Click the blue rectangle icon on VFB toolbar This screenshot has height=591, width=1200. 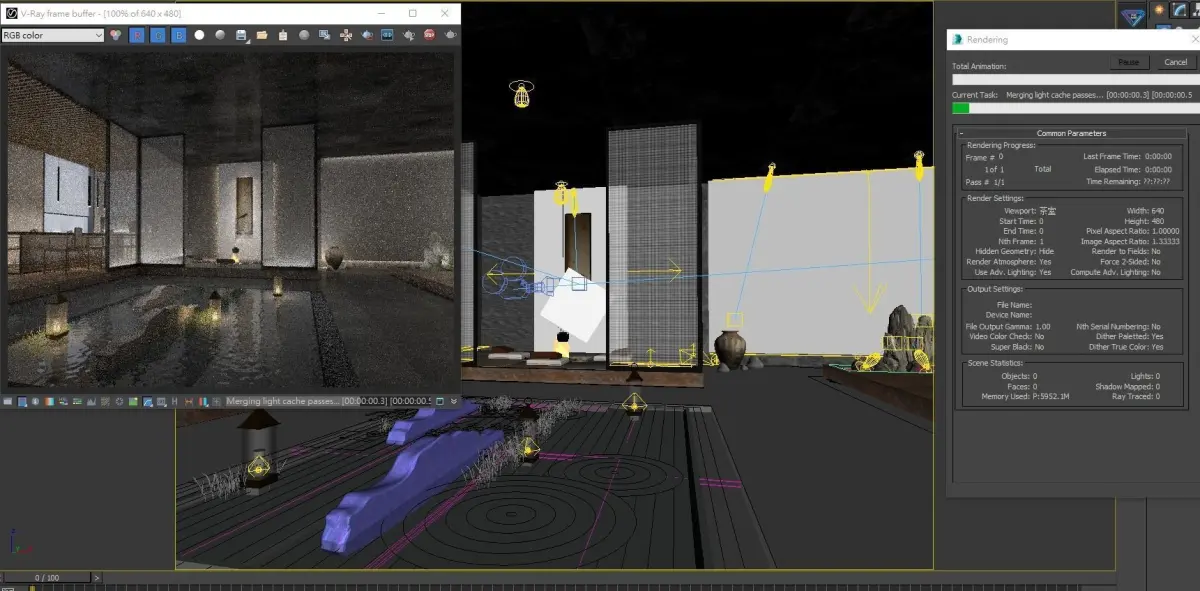pos(387,35)
